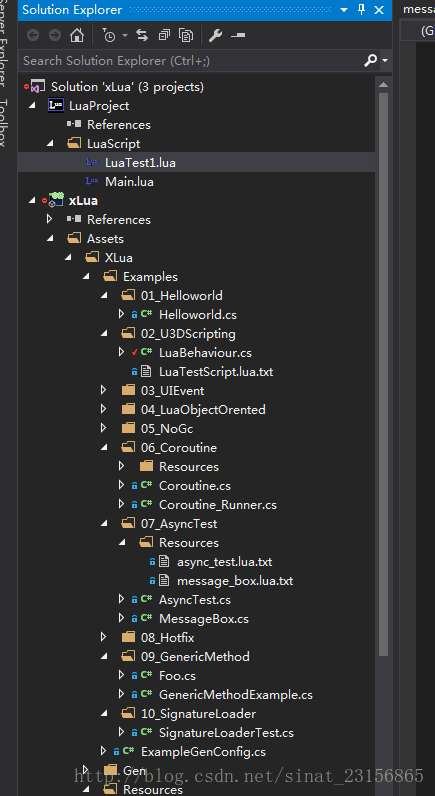Click the scrollbar up arrow
The height and width of the screenshot is (796, 435).
[383, 85]
